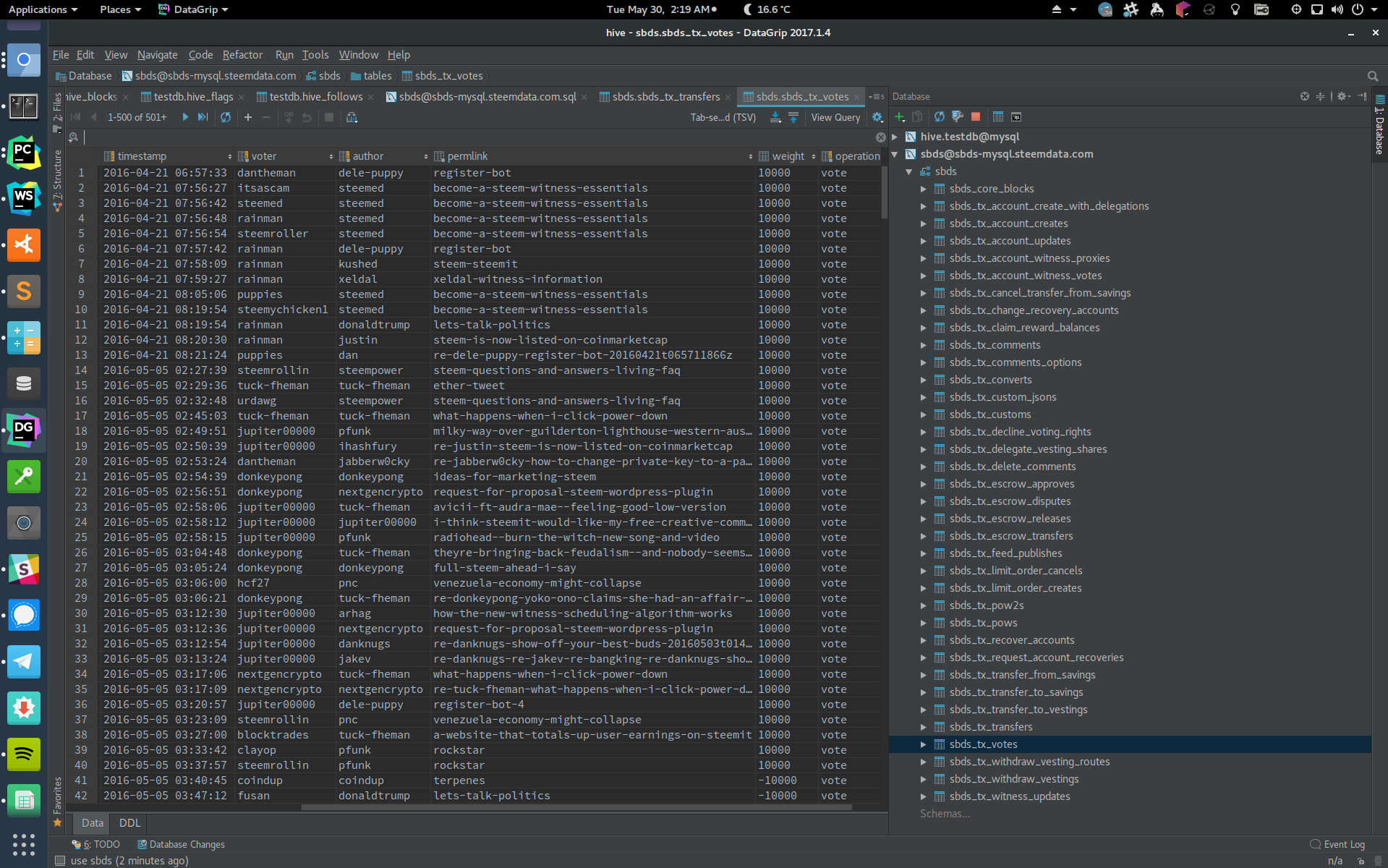Image resolution: width=1388 pixels, height=868 pixels.
Task: Go to the first page of rows
Action: click(x=76, y=117)
